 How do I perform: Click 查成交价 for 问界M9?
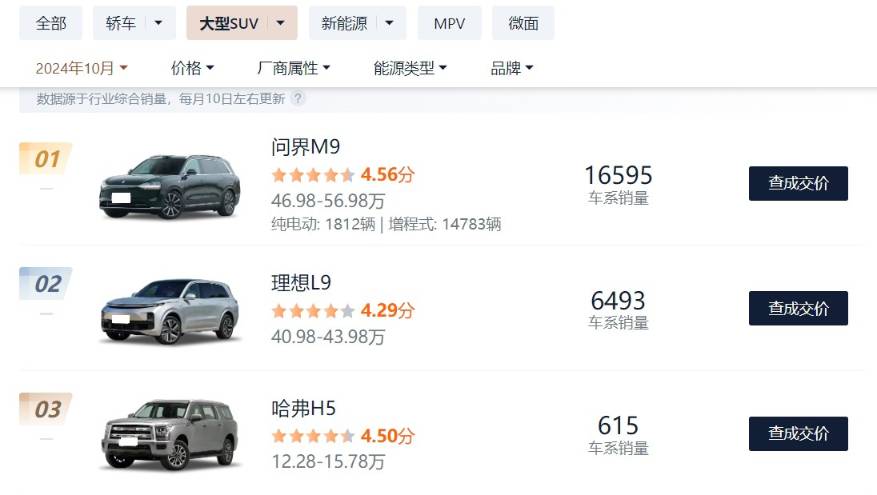click(798, 183)
